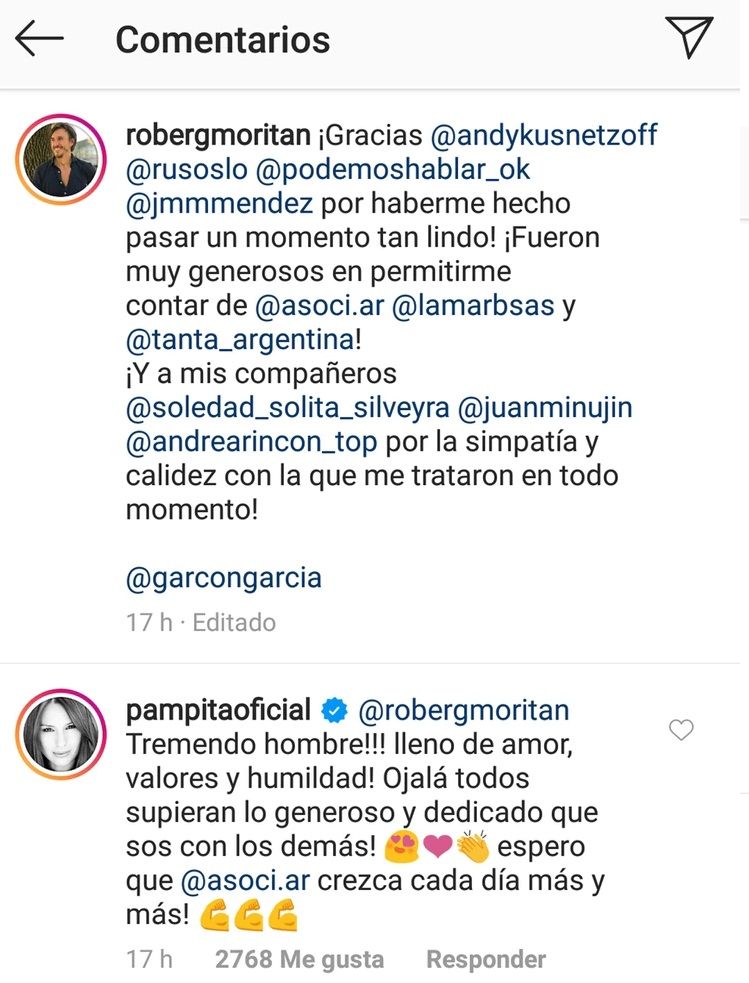Screen dimensions: 749x983
Task: View the 2768 Me gusta likes list
Action: (299, 959)
